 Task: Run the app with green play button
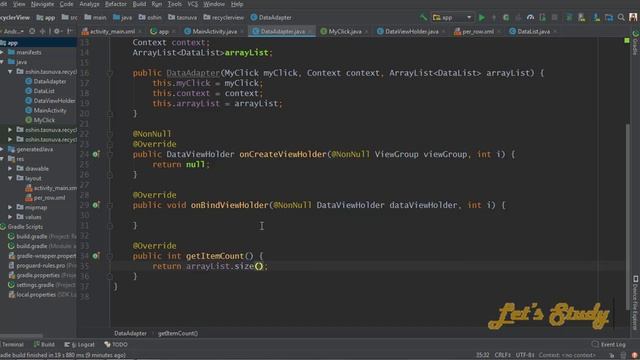point(482,18)
